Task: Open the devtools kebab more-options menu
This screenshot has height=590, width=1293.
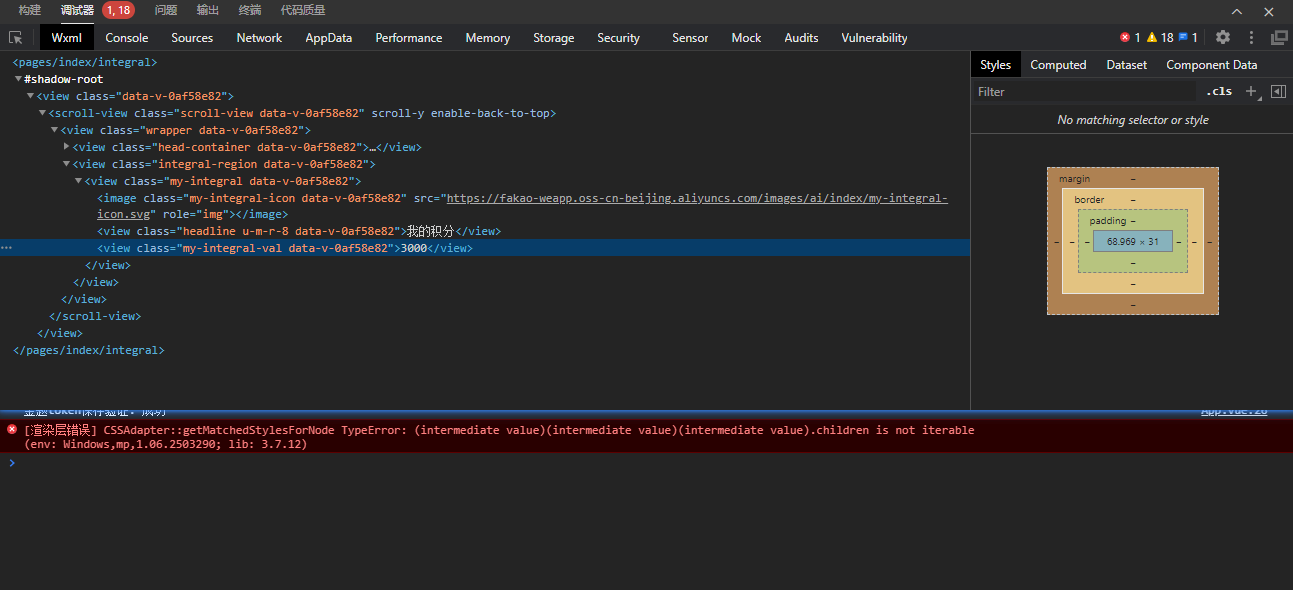Action: (x=1251, y=37)
